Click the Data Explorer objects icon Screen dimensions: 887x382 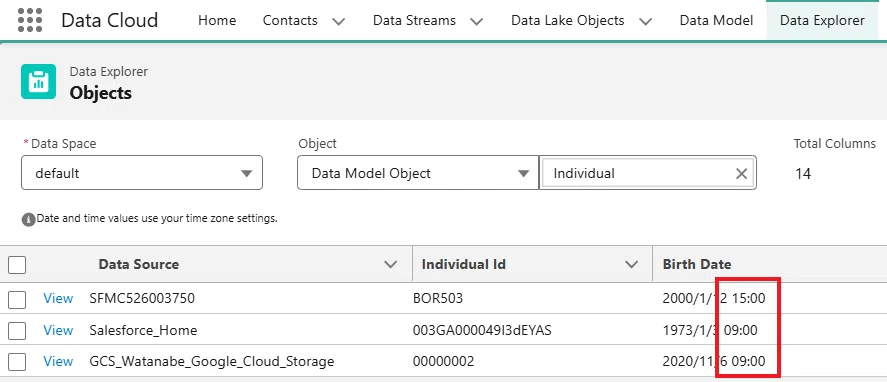pos(38,81)
